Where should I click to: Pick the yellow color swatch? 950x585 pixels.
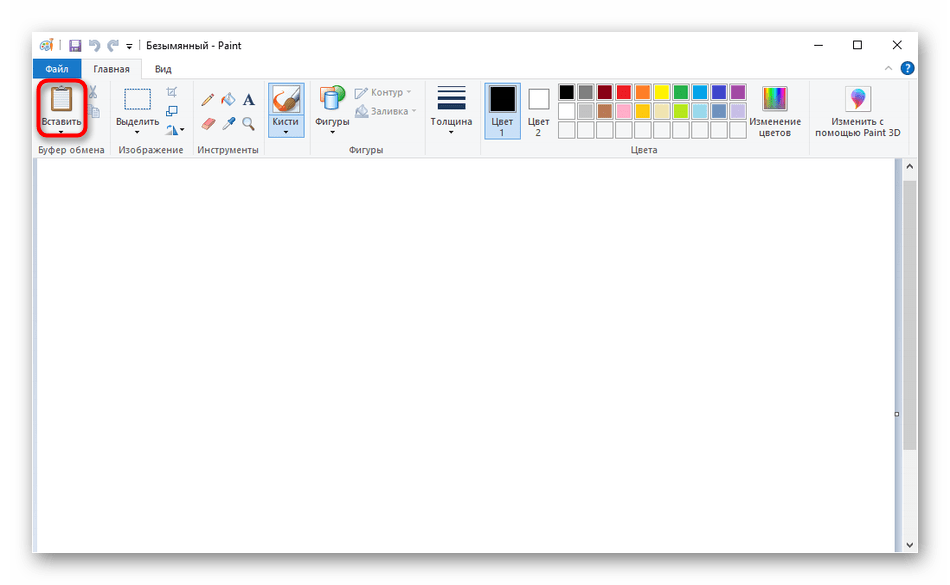click(x=662, y=92)
